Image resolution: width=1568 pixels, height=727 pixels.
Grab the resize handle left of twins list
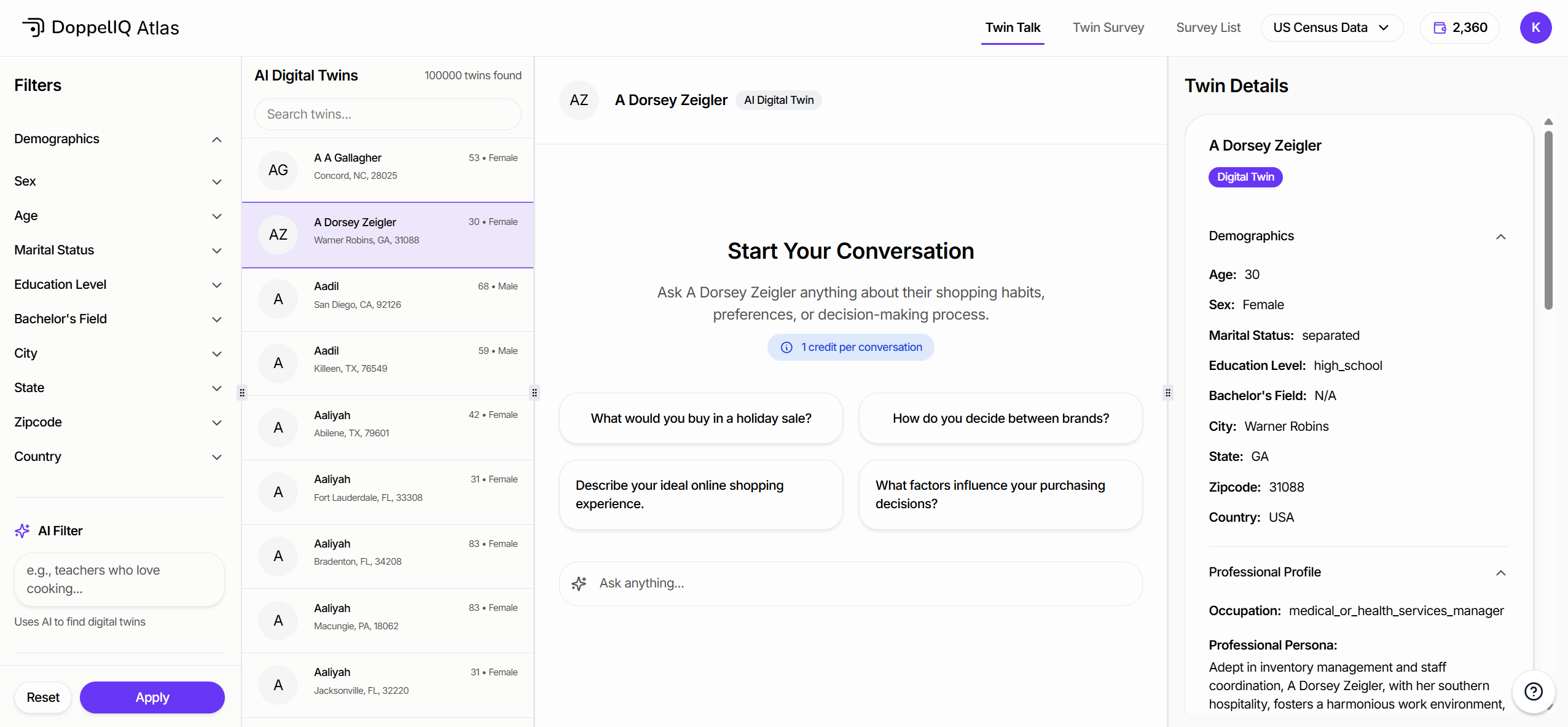242,392
